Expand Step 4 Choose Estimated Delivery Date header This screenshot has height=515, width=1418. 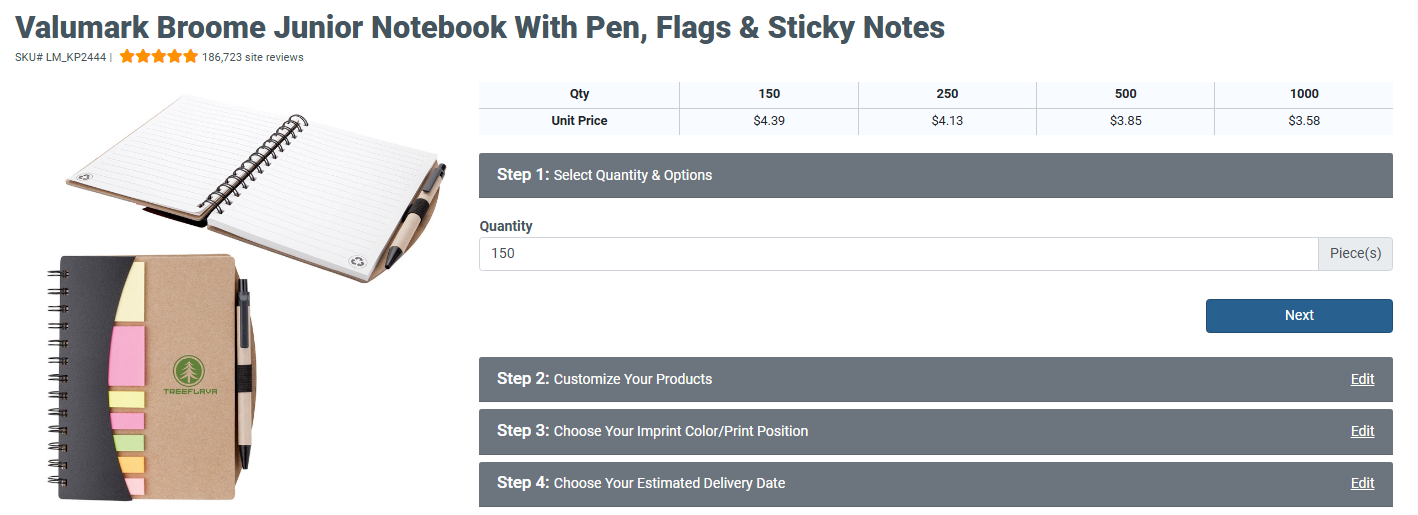[x=900, y=483]
